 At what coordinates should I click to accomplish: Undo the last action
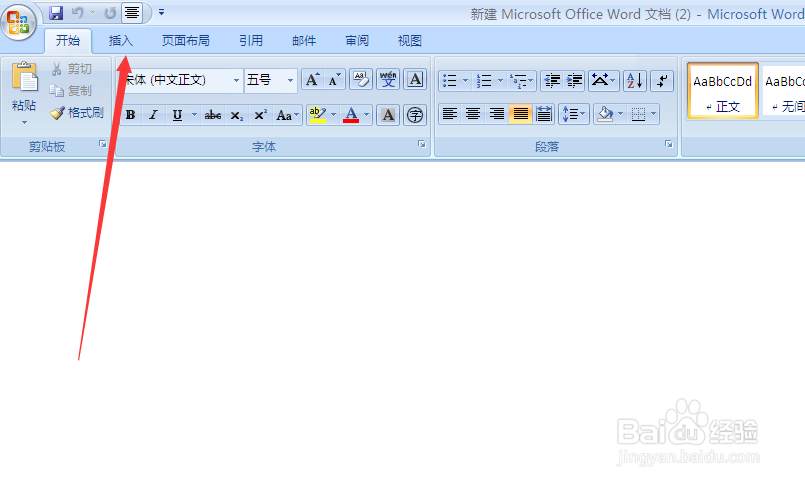(x=78, y=13)
